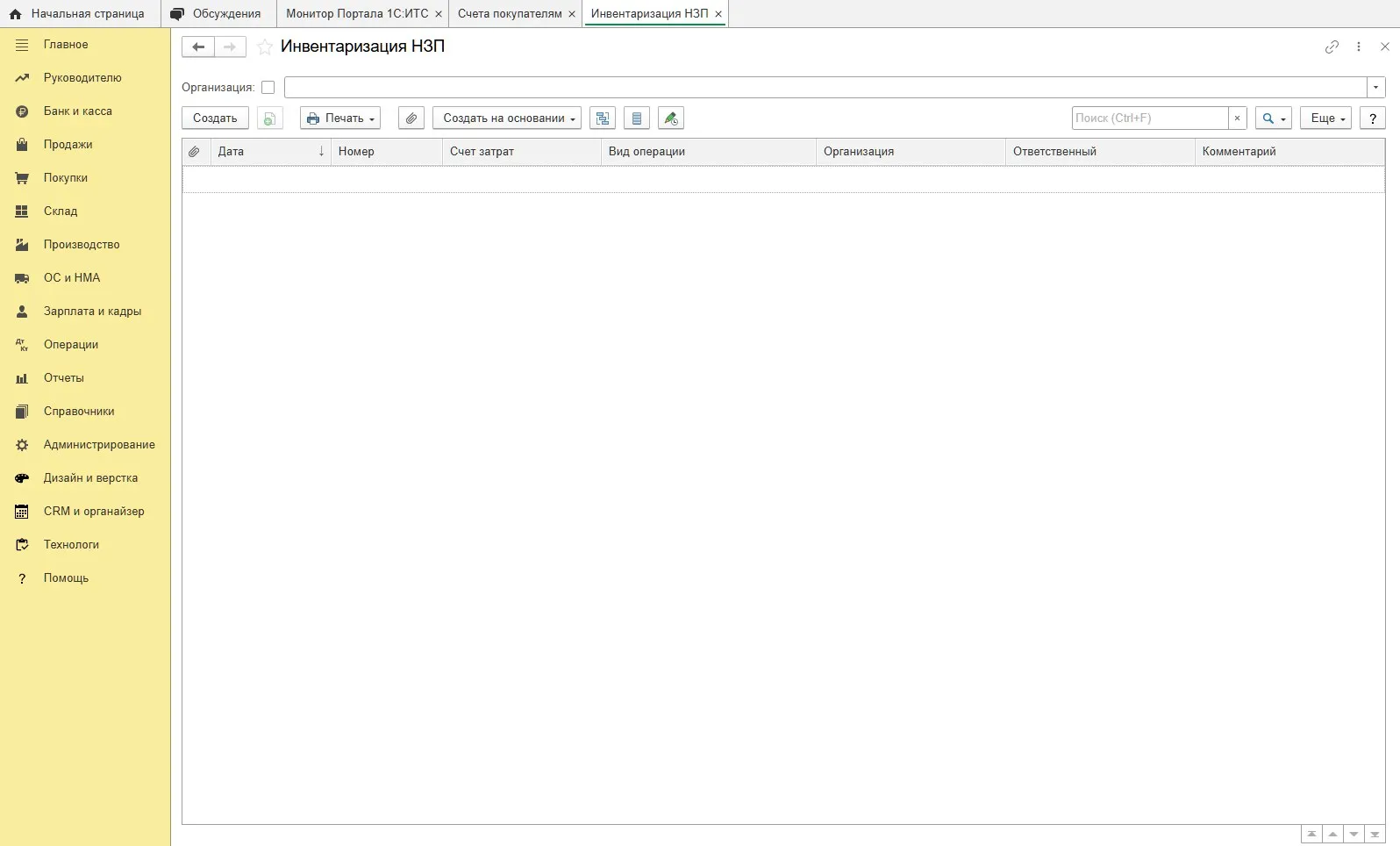Click the edit-with-clock pencil icon button
Screen dimensions: 1400x846
[x=671, y=118]
